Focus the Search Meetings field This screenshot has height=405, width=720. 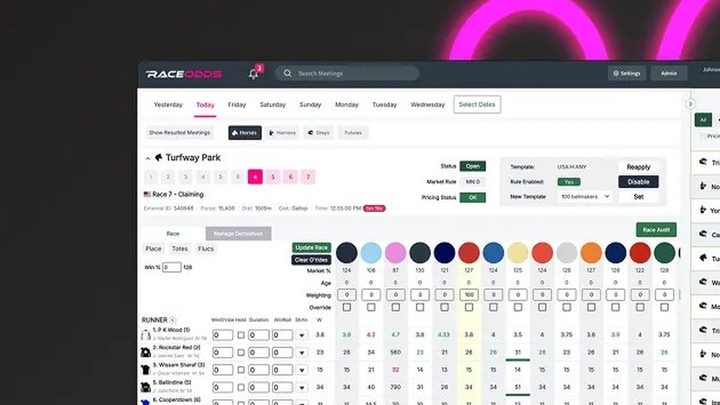click(x=347, y=73)
